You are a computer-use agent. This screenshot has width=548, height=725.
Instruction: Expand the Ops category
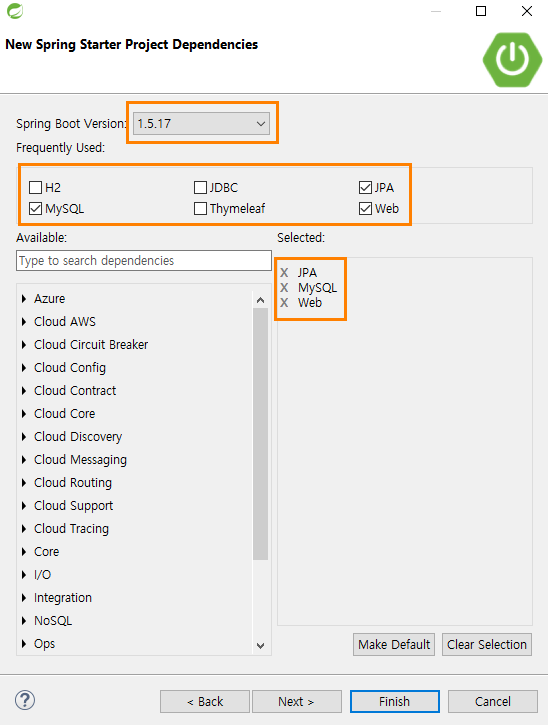tap(24, 644)
